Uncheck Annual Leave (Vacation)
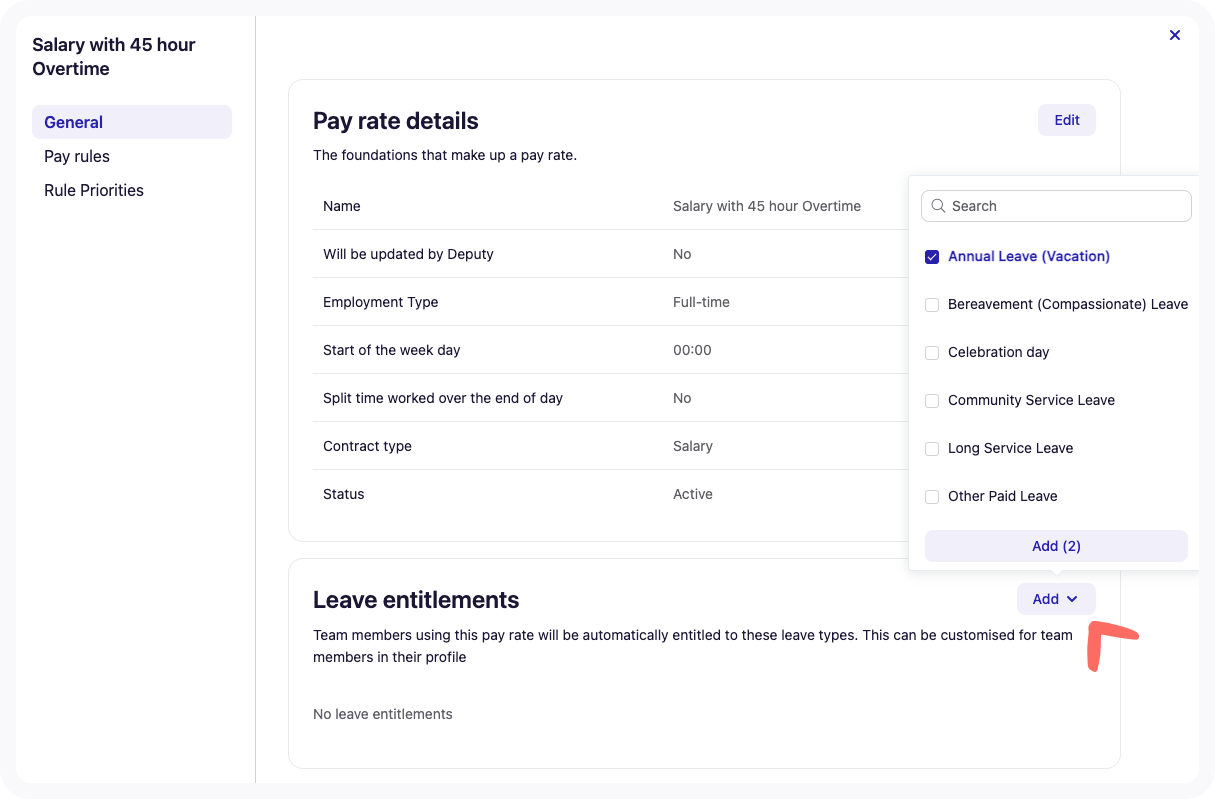Screen dimensions: 1215x799 coord(932,256)
